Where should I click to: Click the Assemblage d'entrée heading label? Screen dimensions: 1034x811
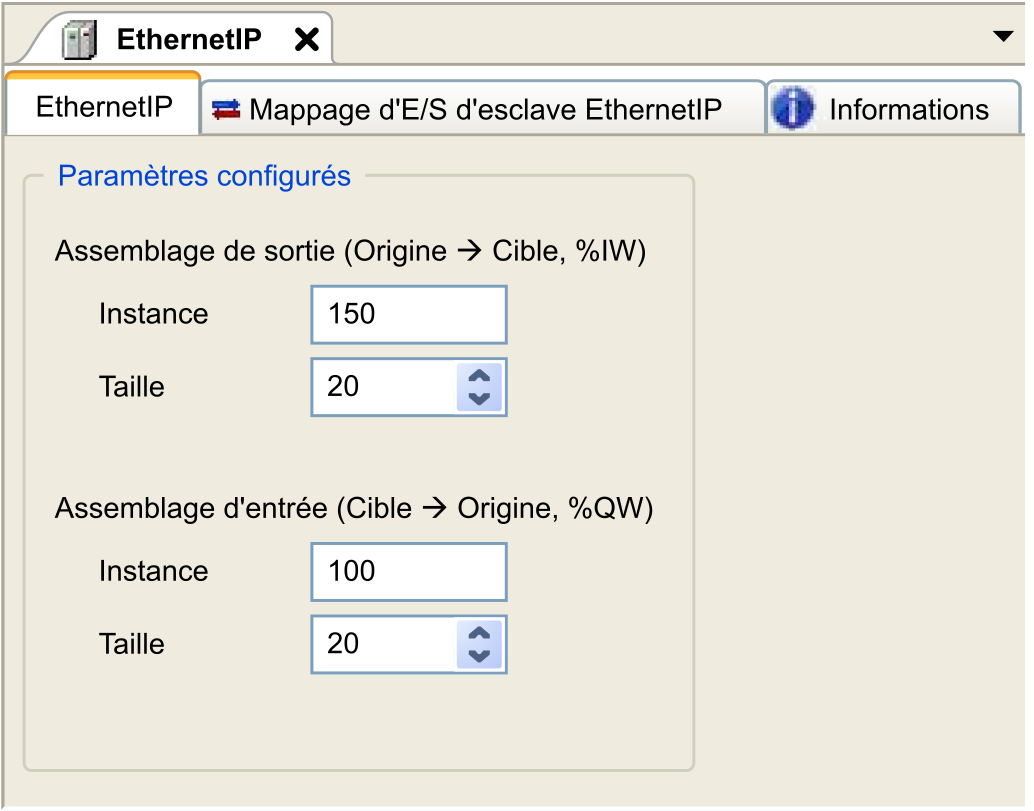click(x=353, y=508)
